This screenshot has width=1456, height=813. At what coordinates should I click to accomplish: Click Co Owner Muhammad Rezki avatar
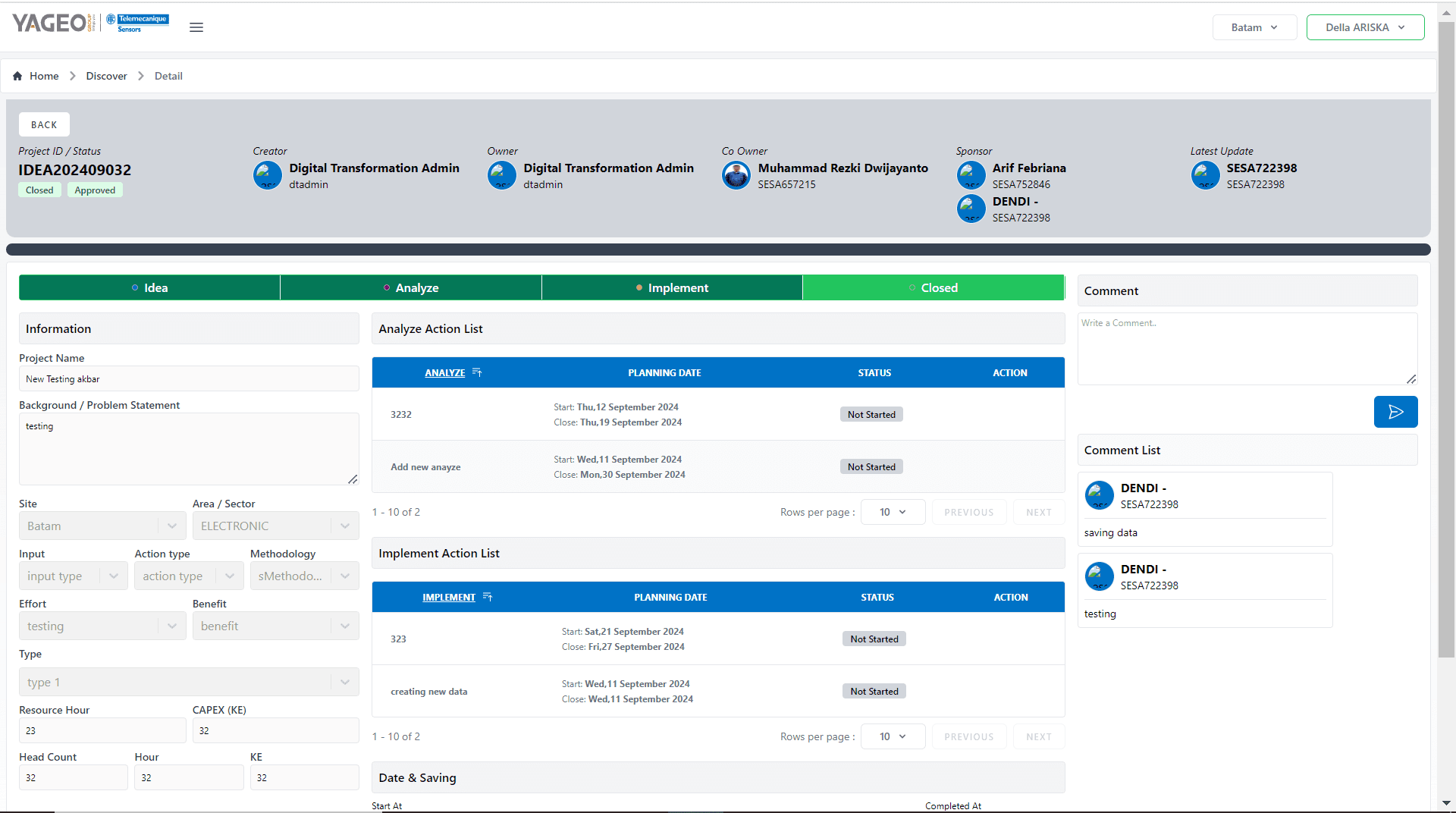tap(736, 175)
